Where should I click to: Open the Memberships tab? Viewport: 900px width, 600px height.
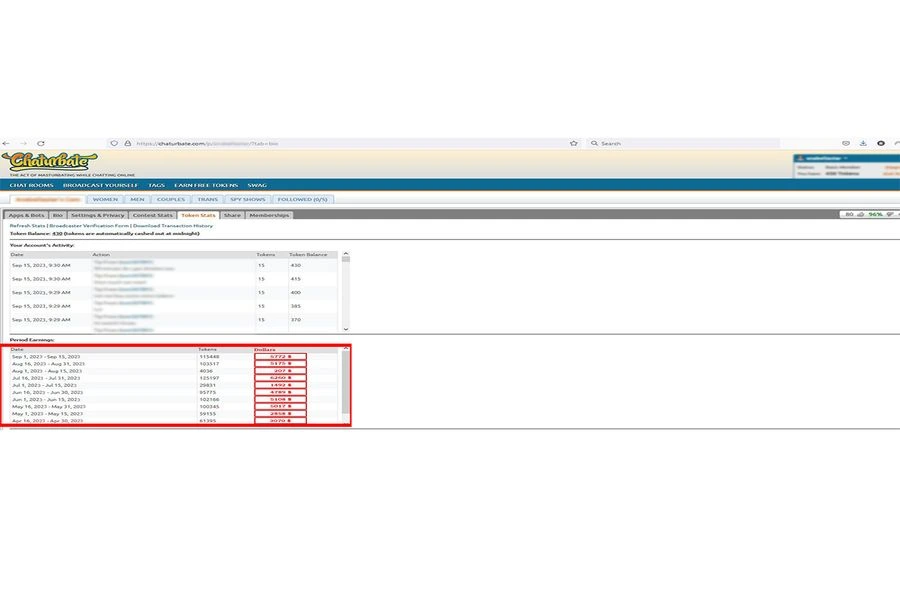coord(269,215)
